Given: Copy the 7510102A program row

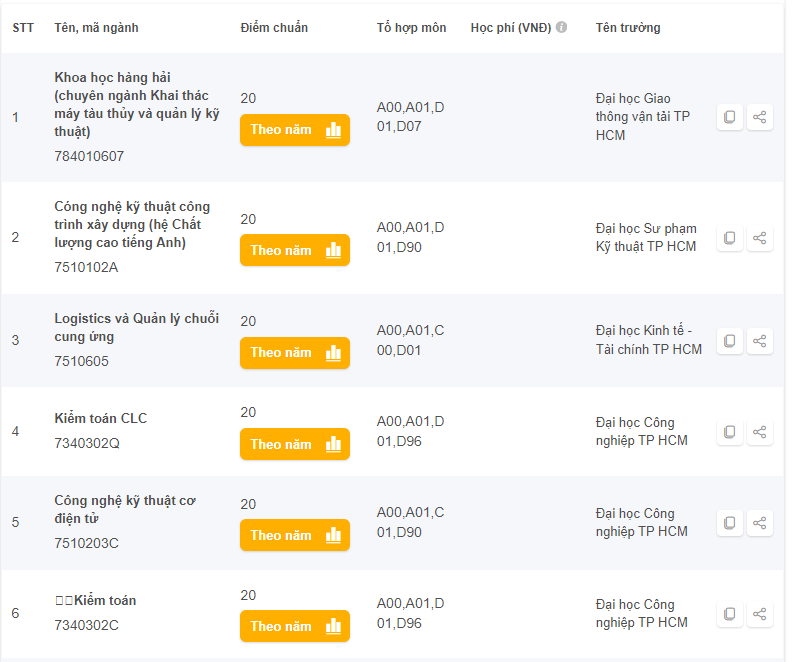Looking at the screenshot, I should coord(730,238).
